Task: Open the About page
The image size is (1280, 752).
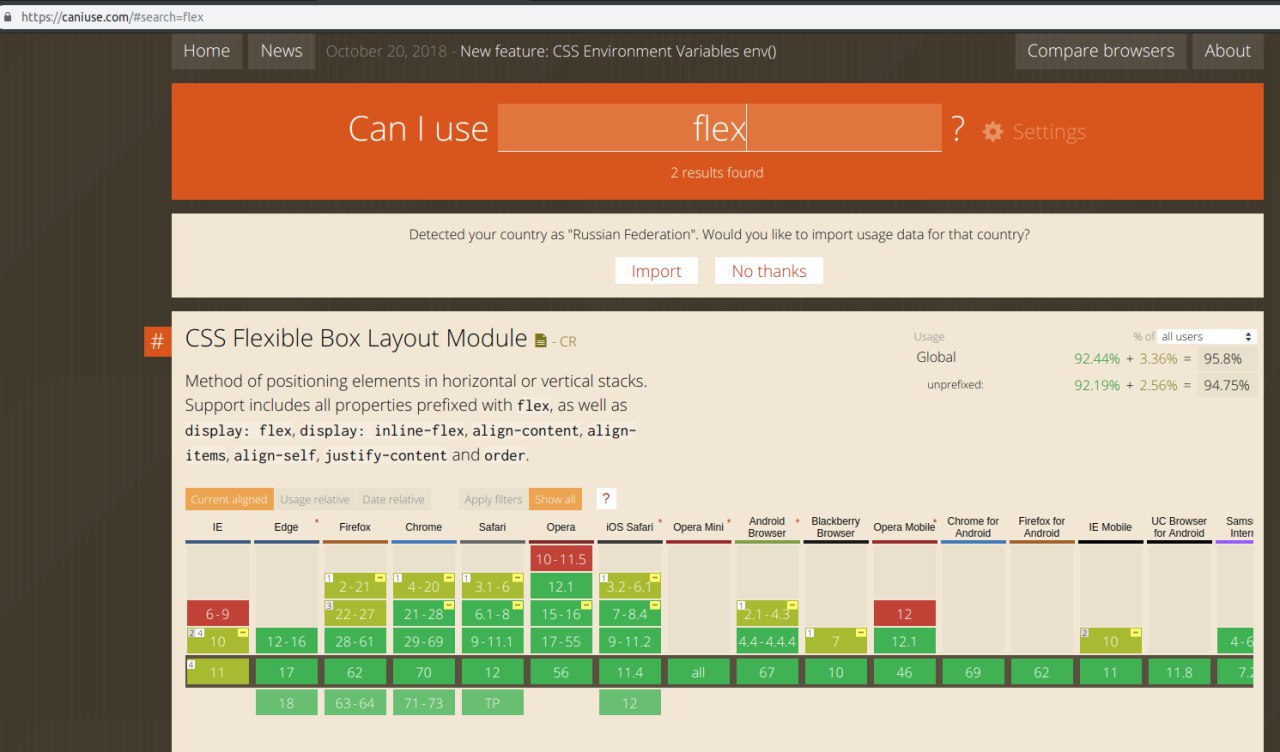Action: 1227,51
